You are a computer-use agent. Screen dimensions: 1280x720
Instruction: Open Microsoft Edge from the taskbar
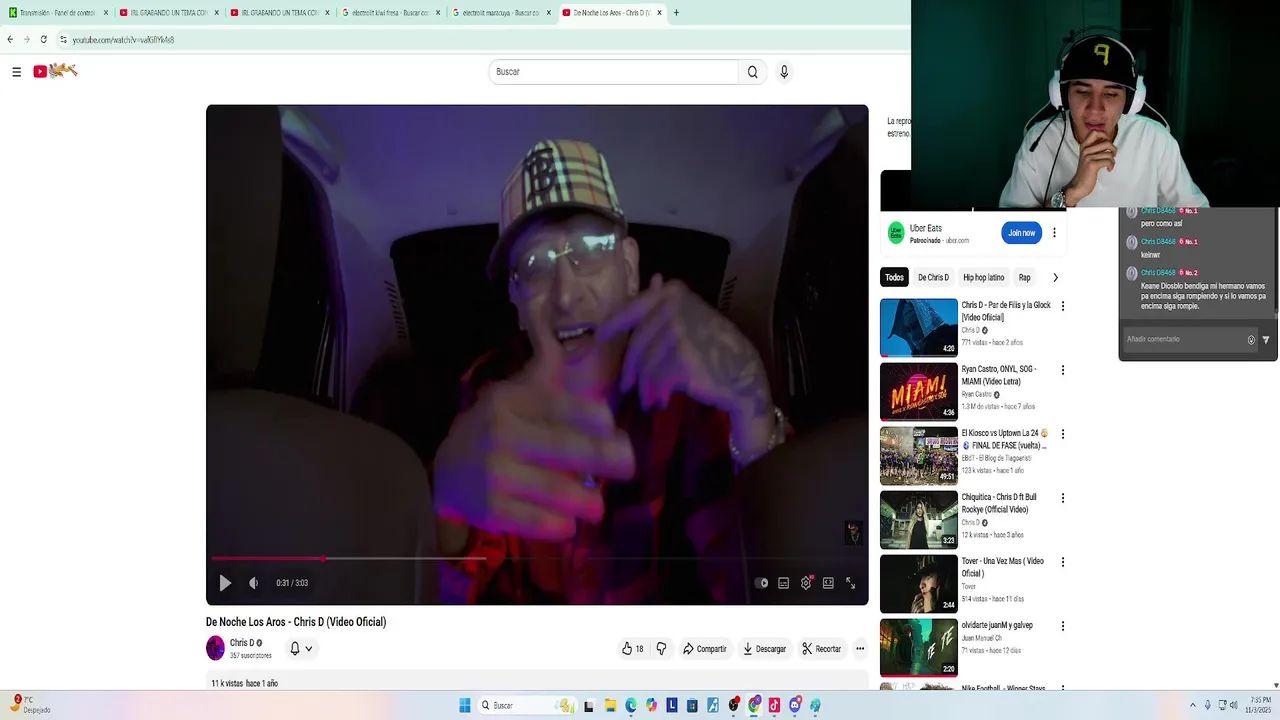[x=631, y=705]
